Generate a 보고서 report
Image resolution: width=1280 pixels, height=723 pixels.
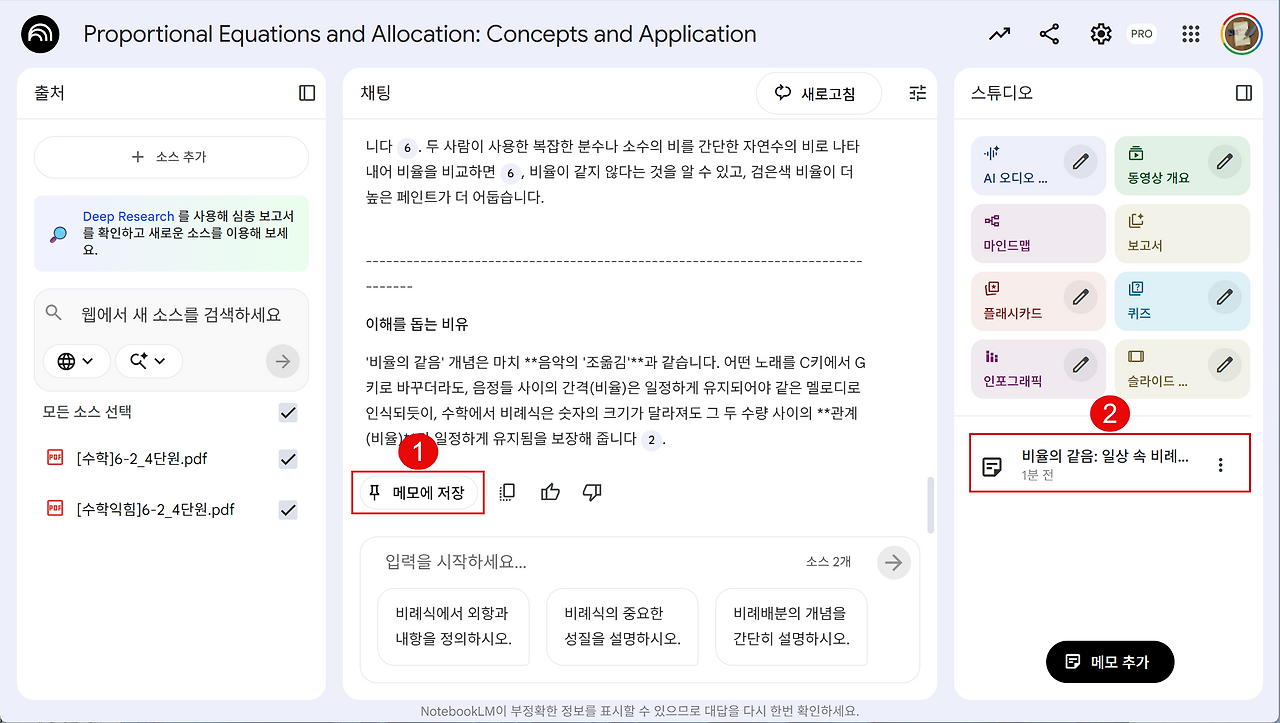tap(1182, 233)
